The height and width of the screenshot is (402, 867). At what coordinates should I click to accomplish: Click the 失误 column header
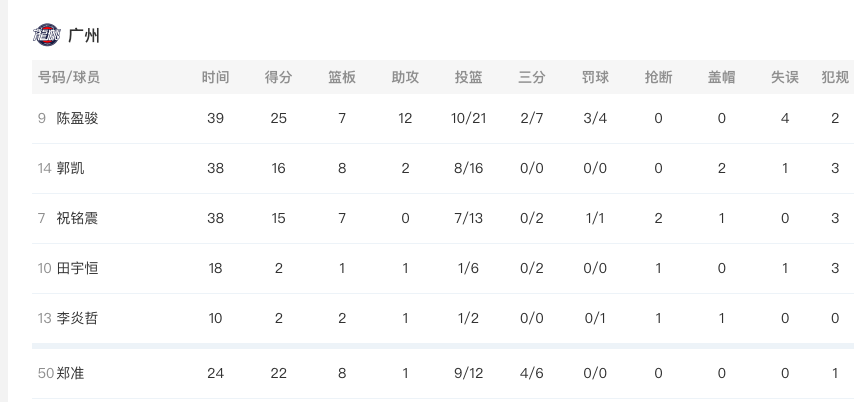(785, 77)
